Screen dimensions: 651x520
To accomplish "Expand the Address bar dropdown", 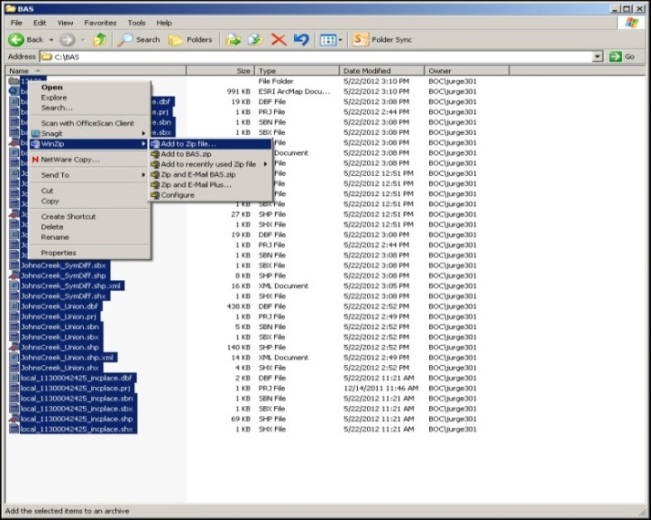I will [x=597, y=57].
